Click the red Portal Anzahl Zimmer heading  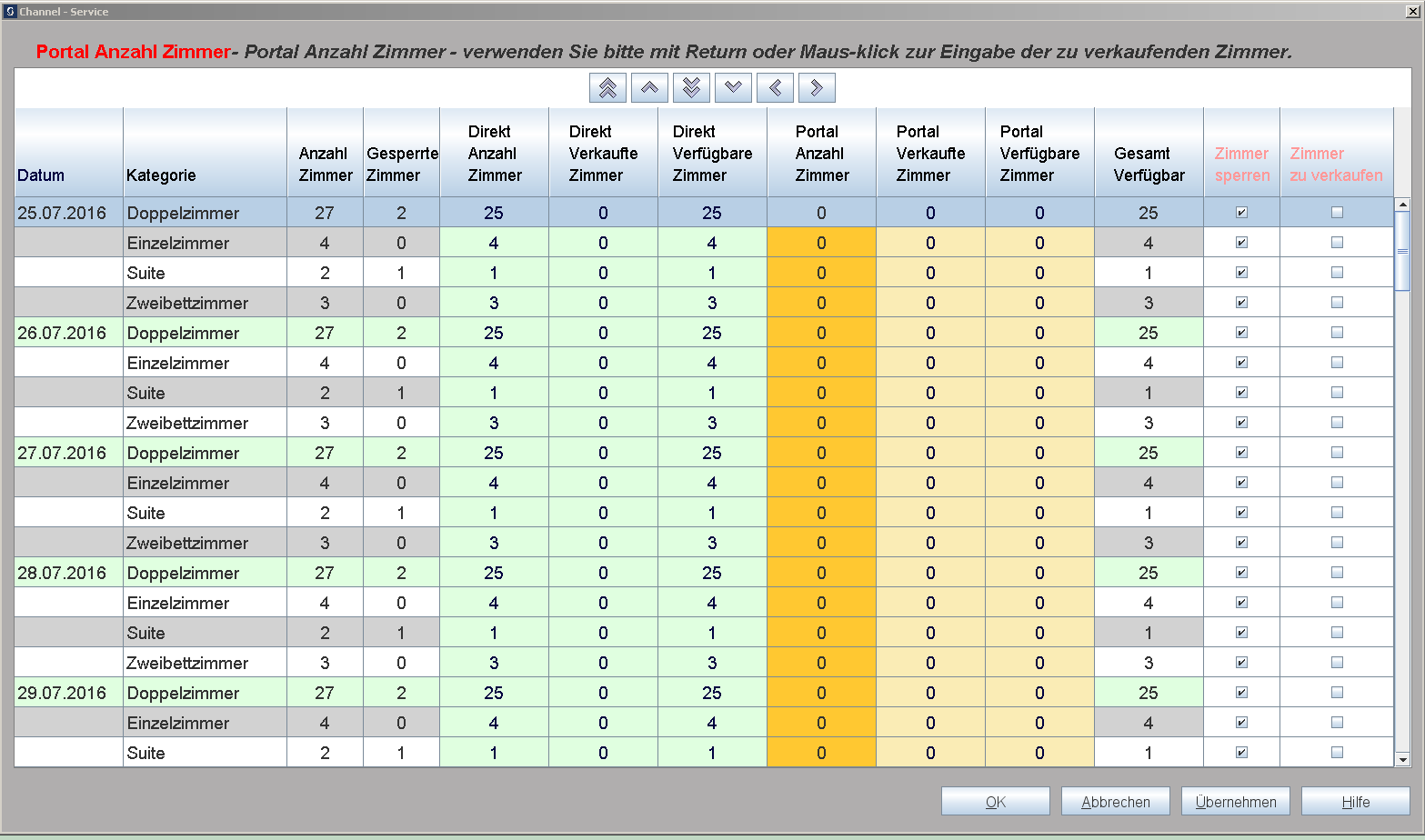(134, 52)
